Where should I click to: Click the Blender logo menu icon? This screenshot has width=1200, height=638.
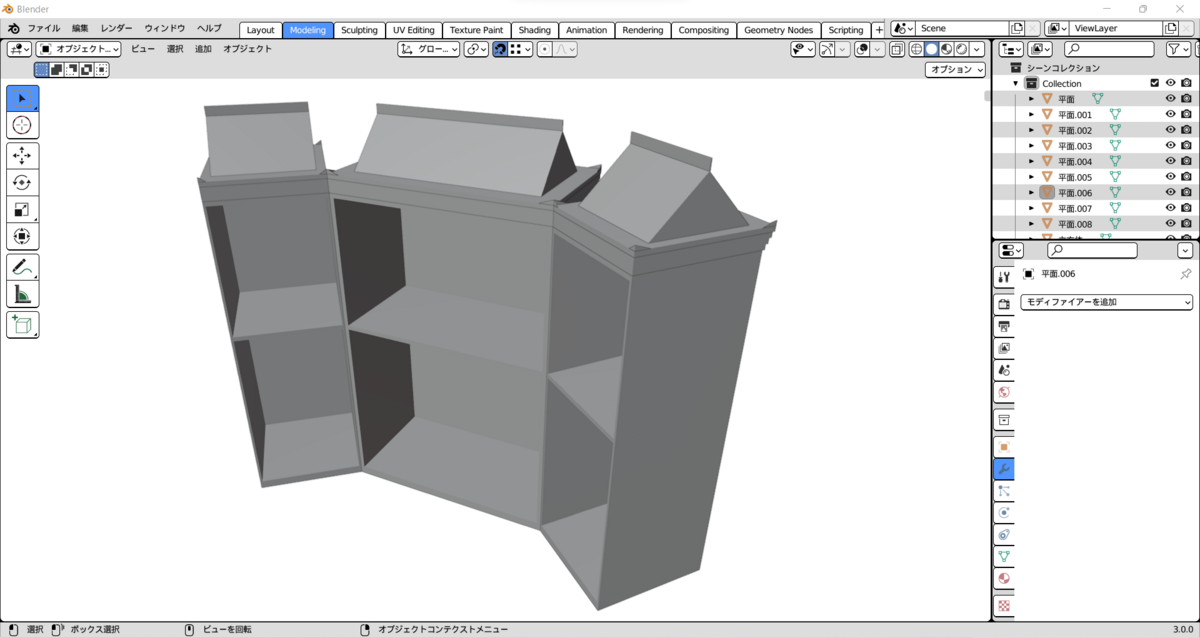pos(14,29)
